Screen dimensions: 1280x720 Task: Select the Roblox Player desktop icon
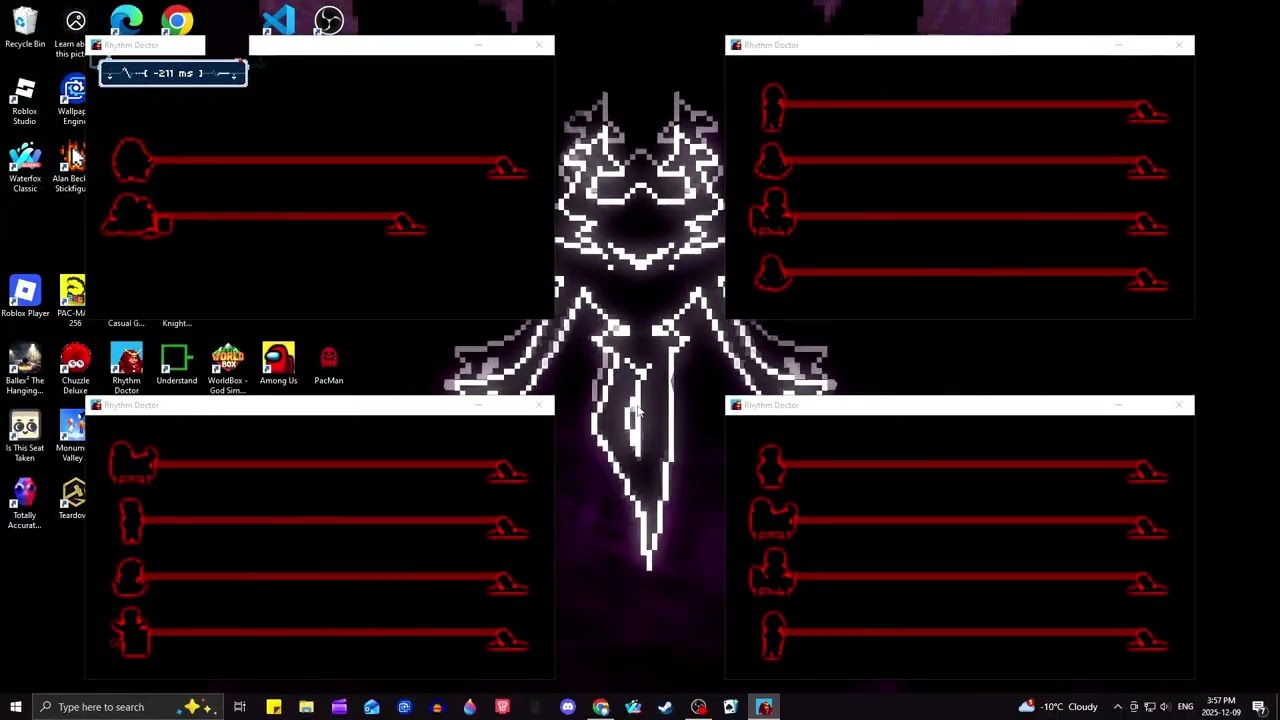(25, 296)
